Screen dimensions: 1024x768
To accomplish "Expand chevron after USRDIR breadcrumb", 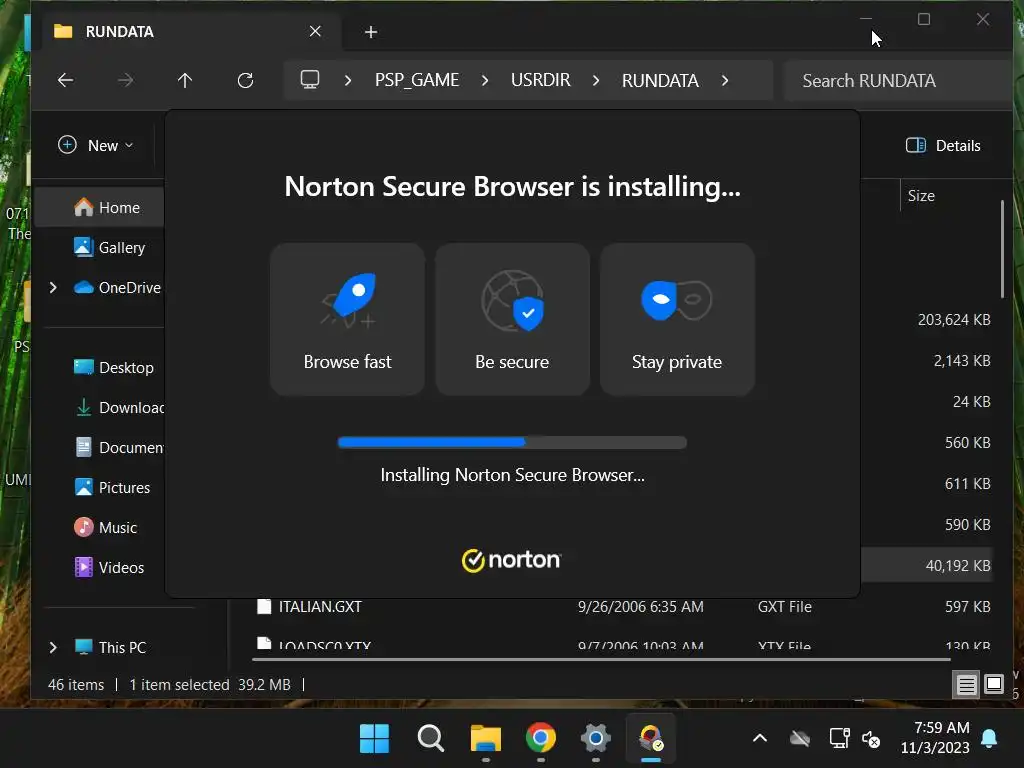I will point(596,80).
